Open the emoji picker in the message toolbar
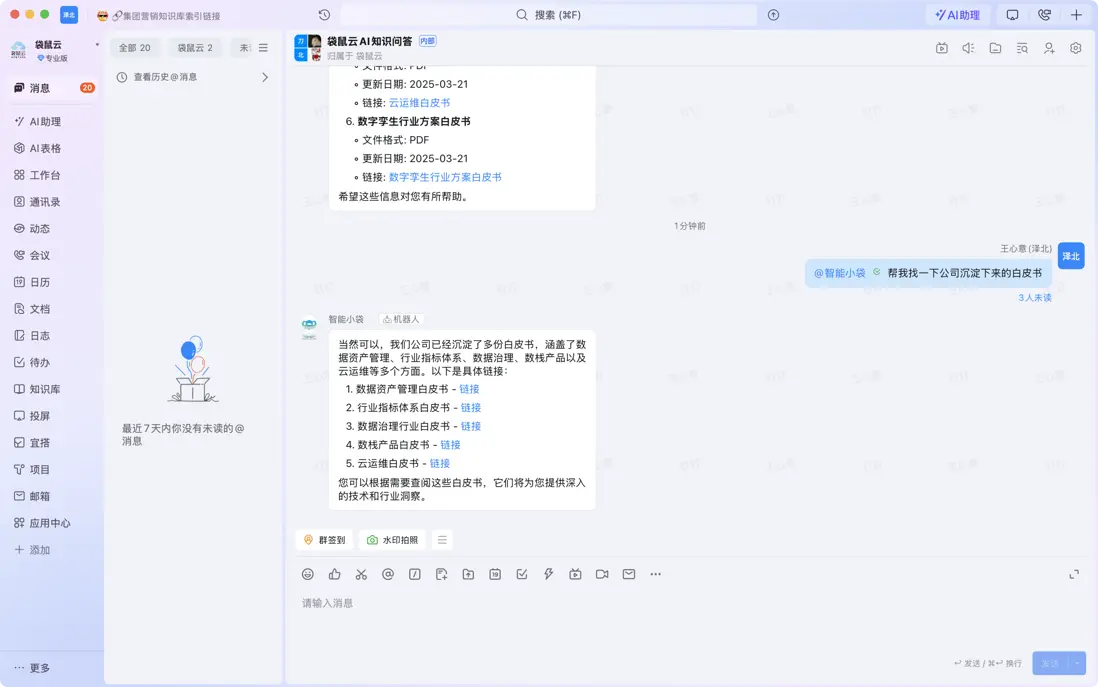The image size is (1098, 687). pos(307,574)
